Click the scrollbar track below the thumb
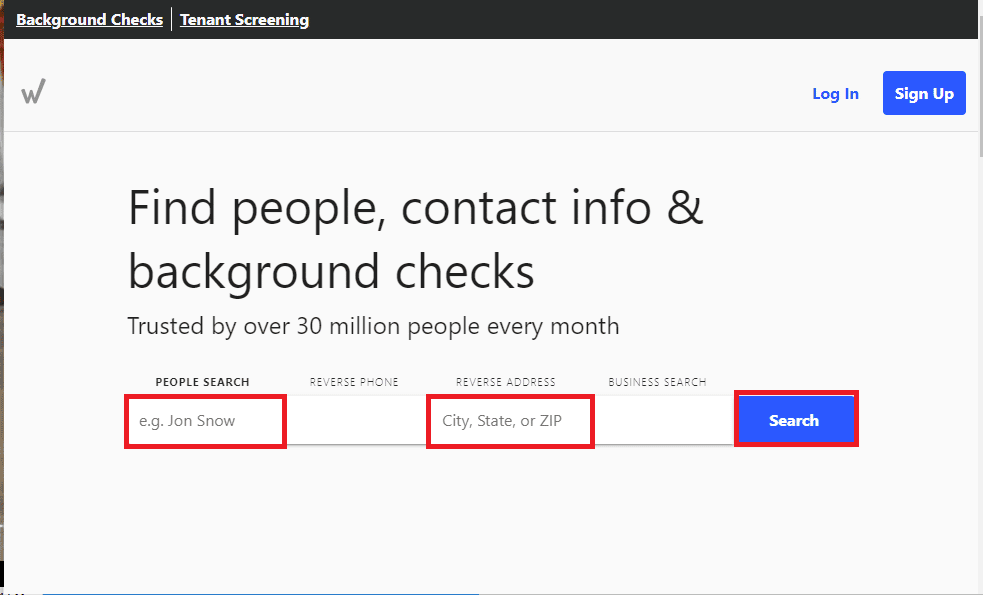This screenshot has height=595, width=983. pyautogui.click(x=980, y=376)
